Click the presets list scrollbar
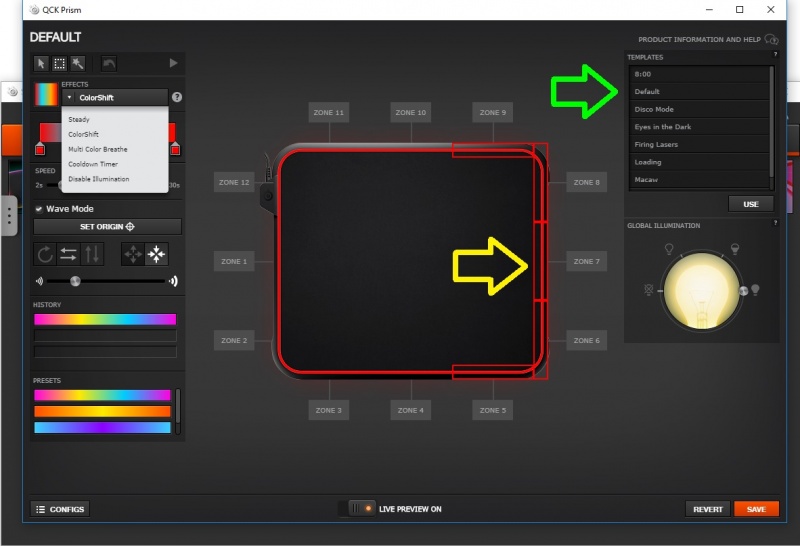Image resolution: width=800 pixels, height=546 pixels. point(178,406)
